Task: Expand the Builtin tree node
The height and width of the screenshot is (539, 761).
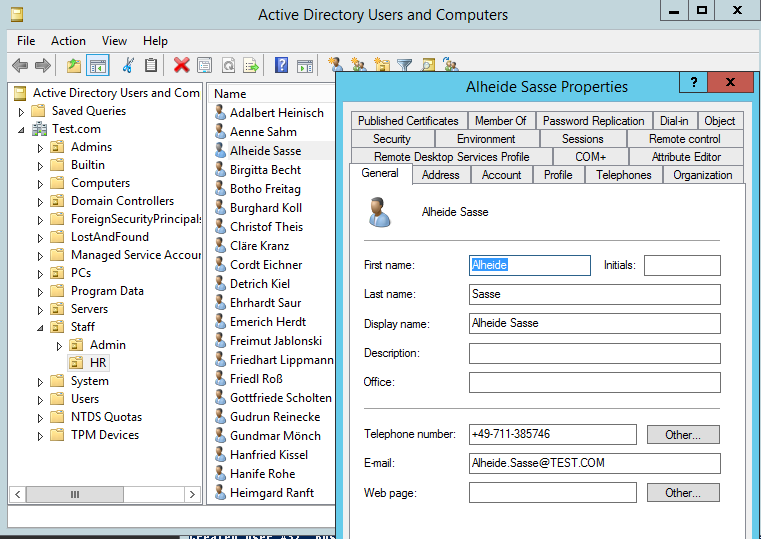Action: (40, 166)
